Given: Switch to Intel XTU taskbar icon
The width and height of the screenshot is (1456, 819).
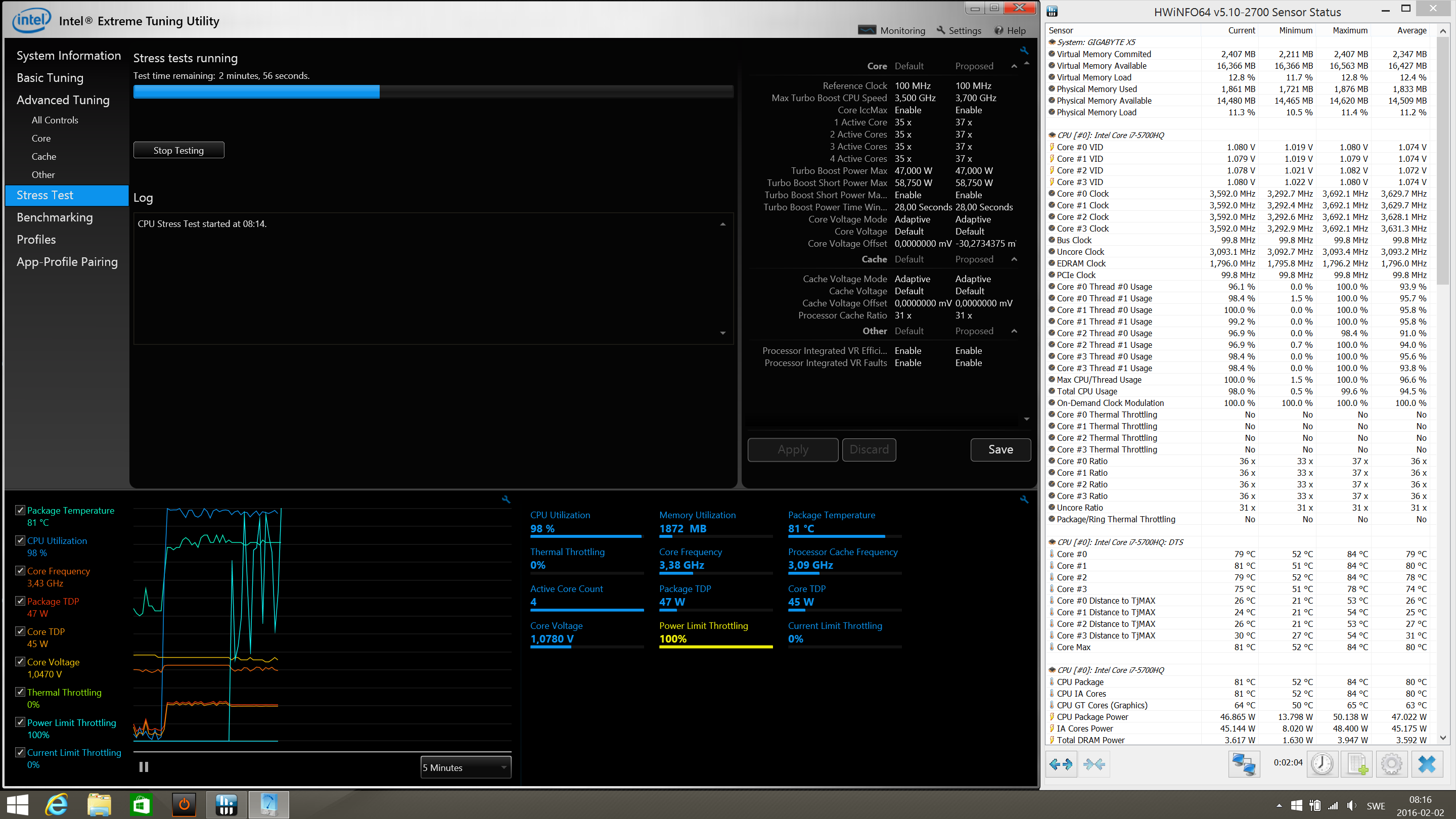Looking at the screenshot, I should (268, 805).
